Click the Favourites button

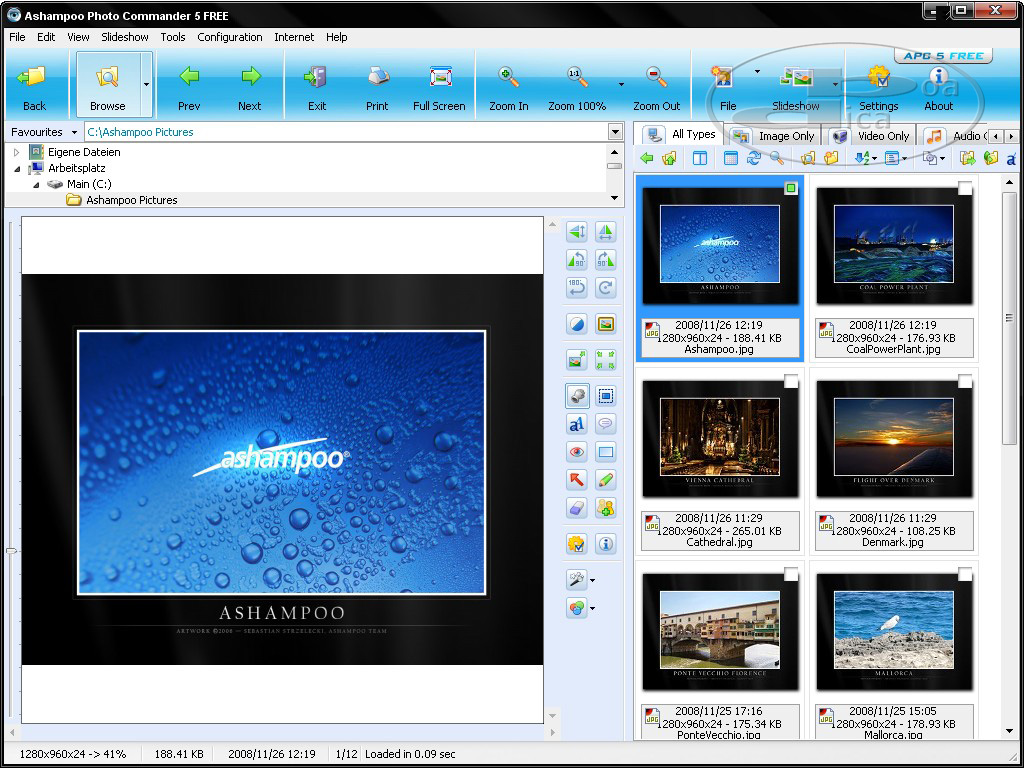[44, 132]
